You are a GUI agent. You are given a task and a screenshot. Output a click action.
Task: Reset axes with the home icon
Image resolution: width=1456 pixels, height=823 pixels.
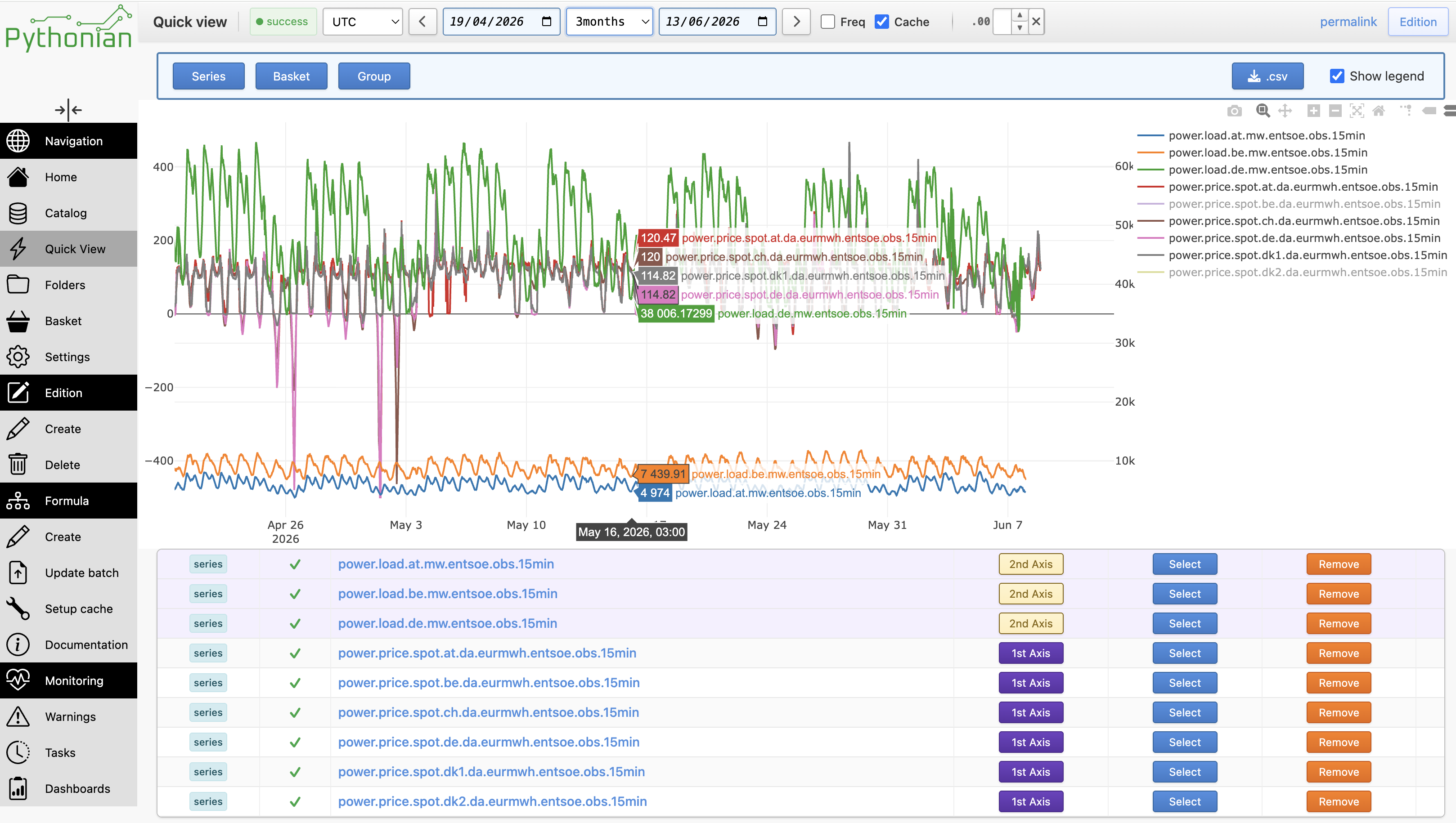tap(1379, 111)
